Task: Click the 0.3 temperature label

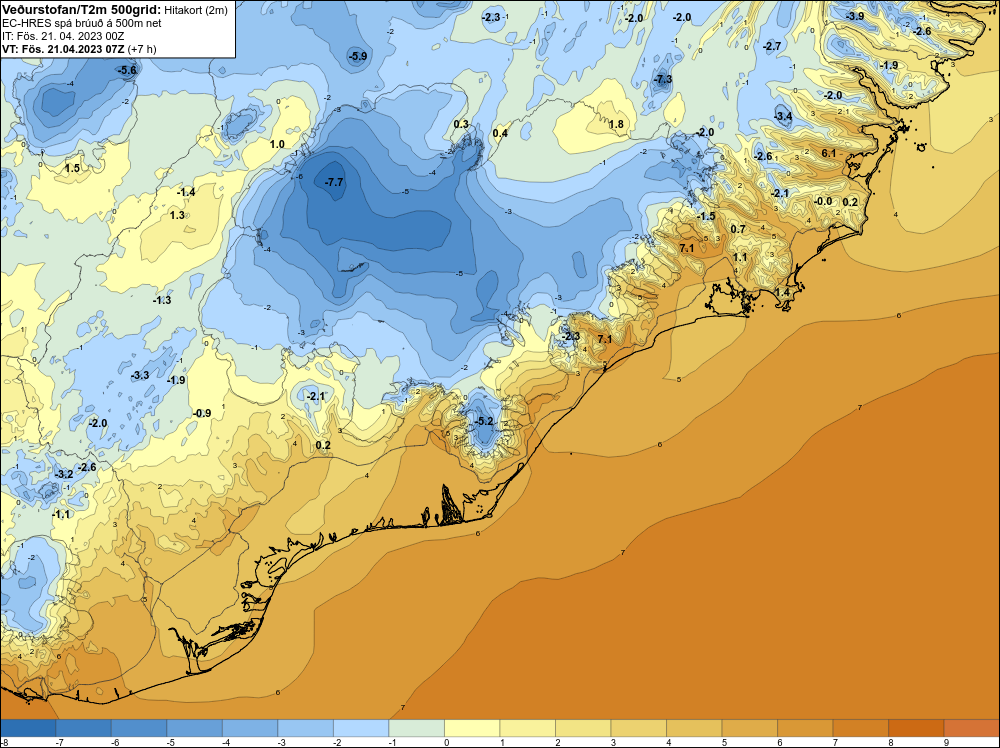Action: 461,124
